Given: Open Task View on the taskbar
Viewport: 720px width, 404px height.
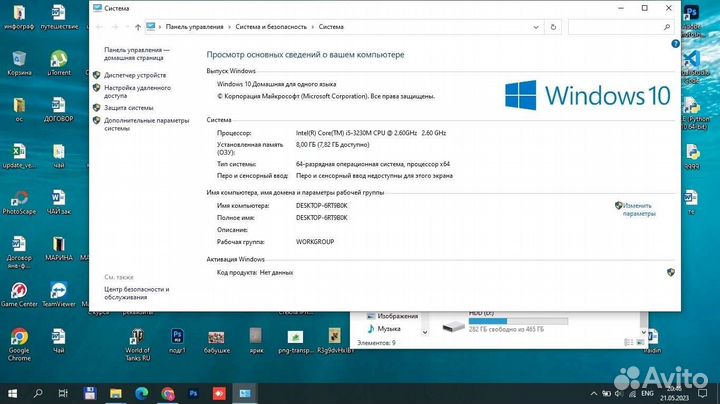Looking at the screenshot, I should coord(63,393).
